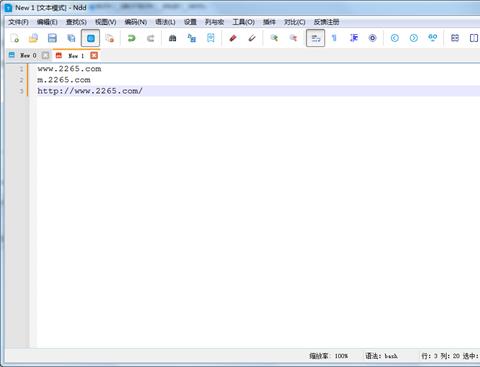The height and width of the screenshot is (367, 480).
Task: Close the New 0 tab
Action: point(46,55)
